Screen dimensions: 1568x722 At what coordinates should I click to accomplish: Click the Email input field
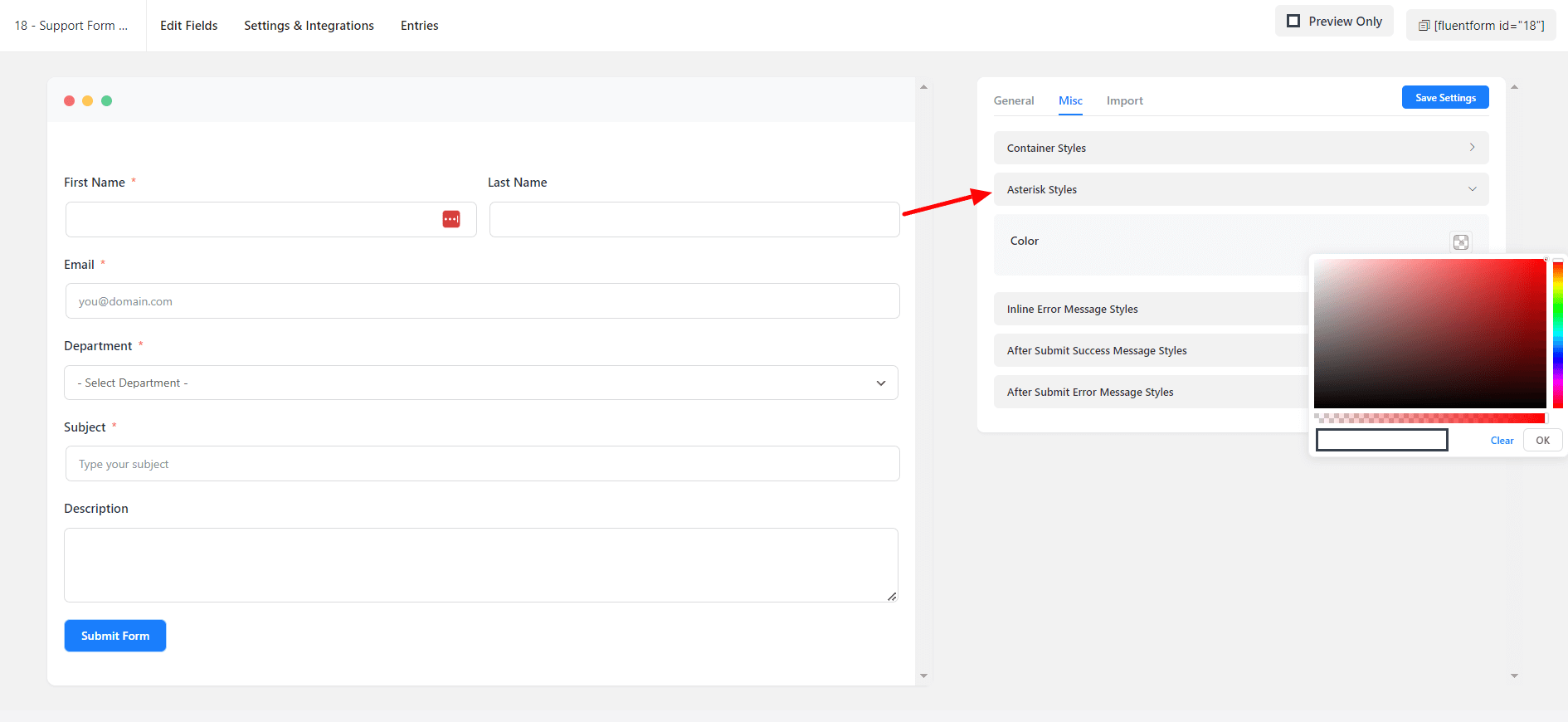tap(481, 301)
